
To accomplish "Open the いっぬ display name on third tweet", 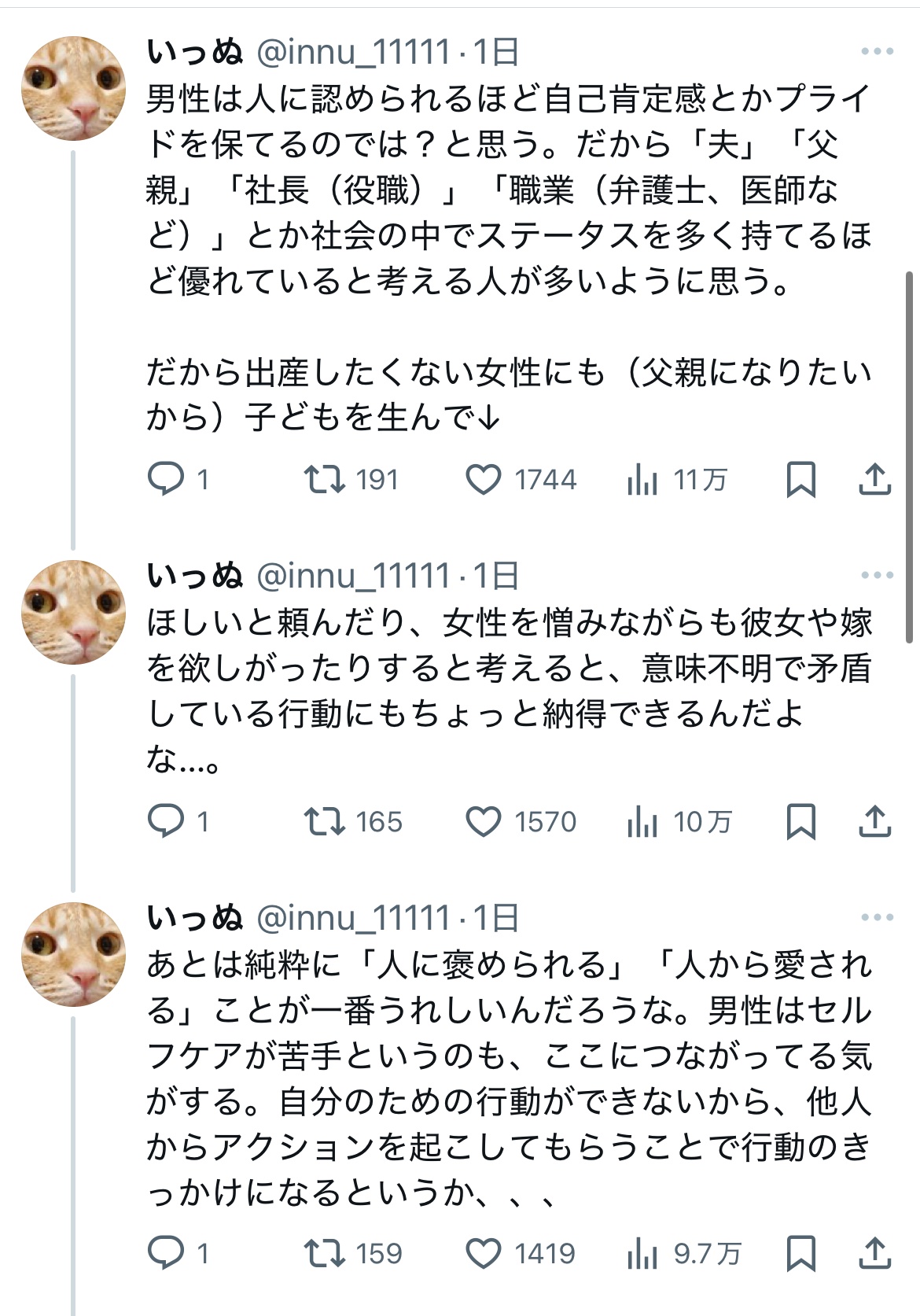I will pos(195,918).
